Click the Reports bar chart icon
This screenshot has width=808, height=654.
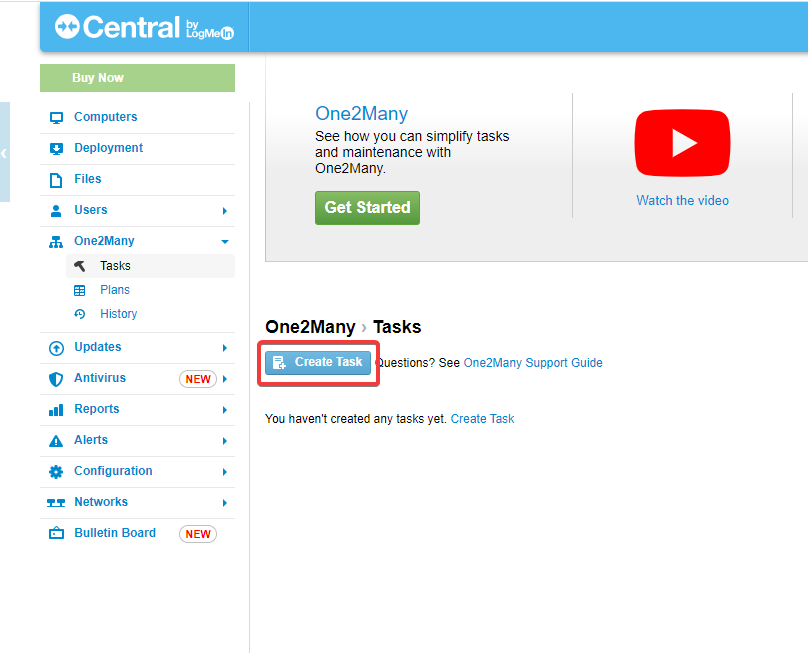[x=56, y=410]
